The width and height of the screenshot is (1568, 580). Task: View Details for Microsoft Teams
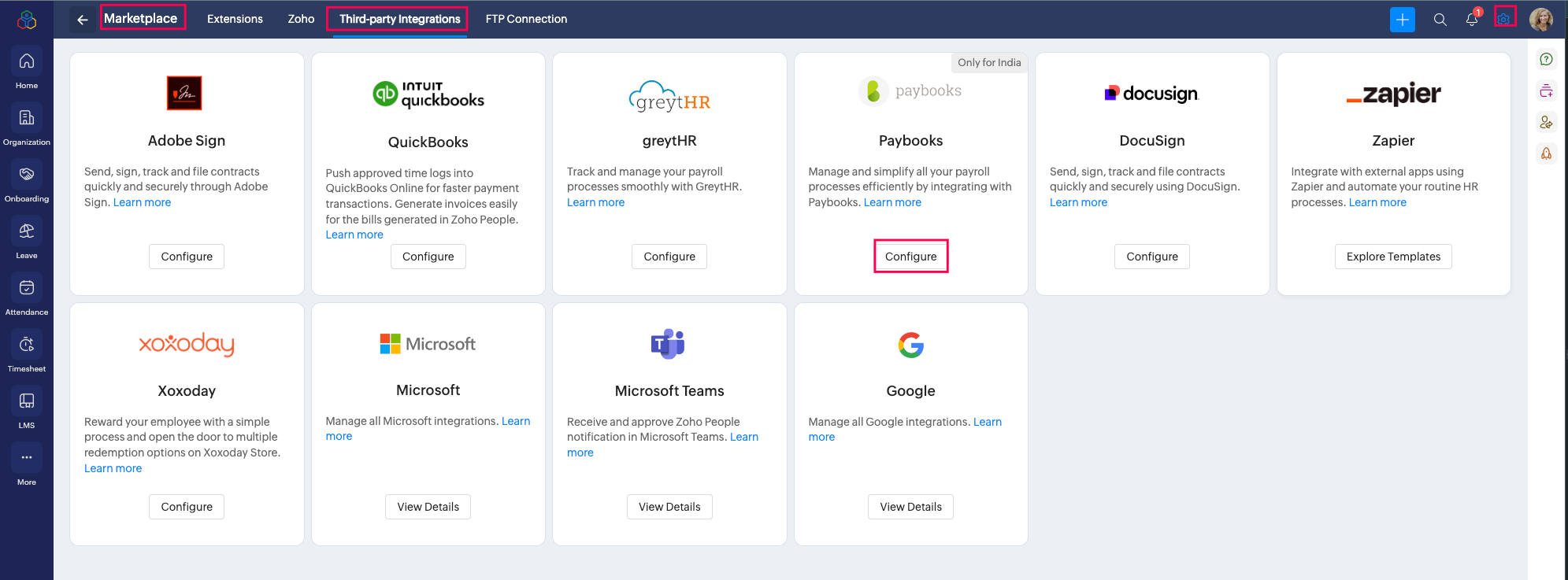(669, 507)
